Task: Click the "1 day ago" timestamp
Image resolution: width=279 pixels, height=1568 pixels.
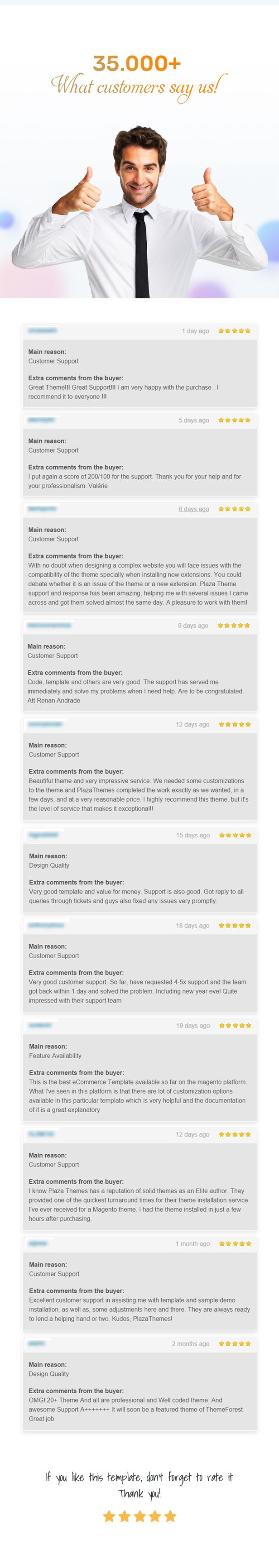Action: click(195, 331)
